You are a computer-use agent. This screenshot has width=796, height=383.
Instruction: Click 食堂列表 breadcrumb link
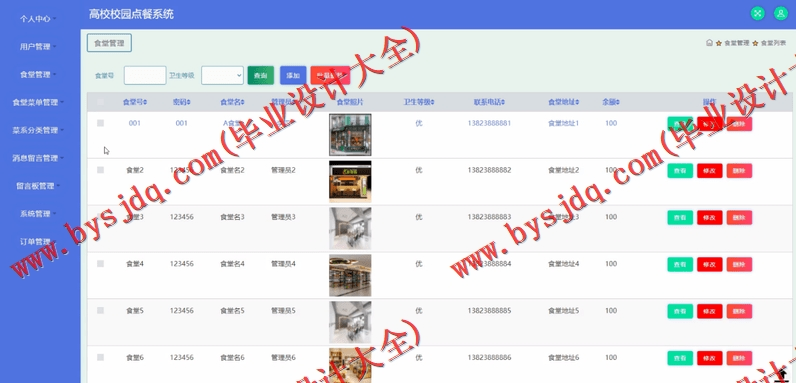tap(773, 43)
